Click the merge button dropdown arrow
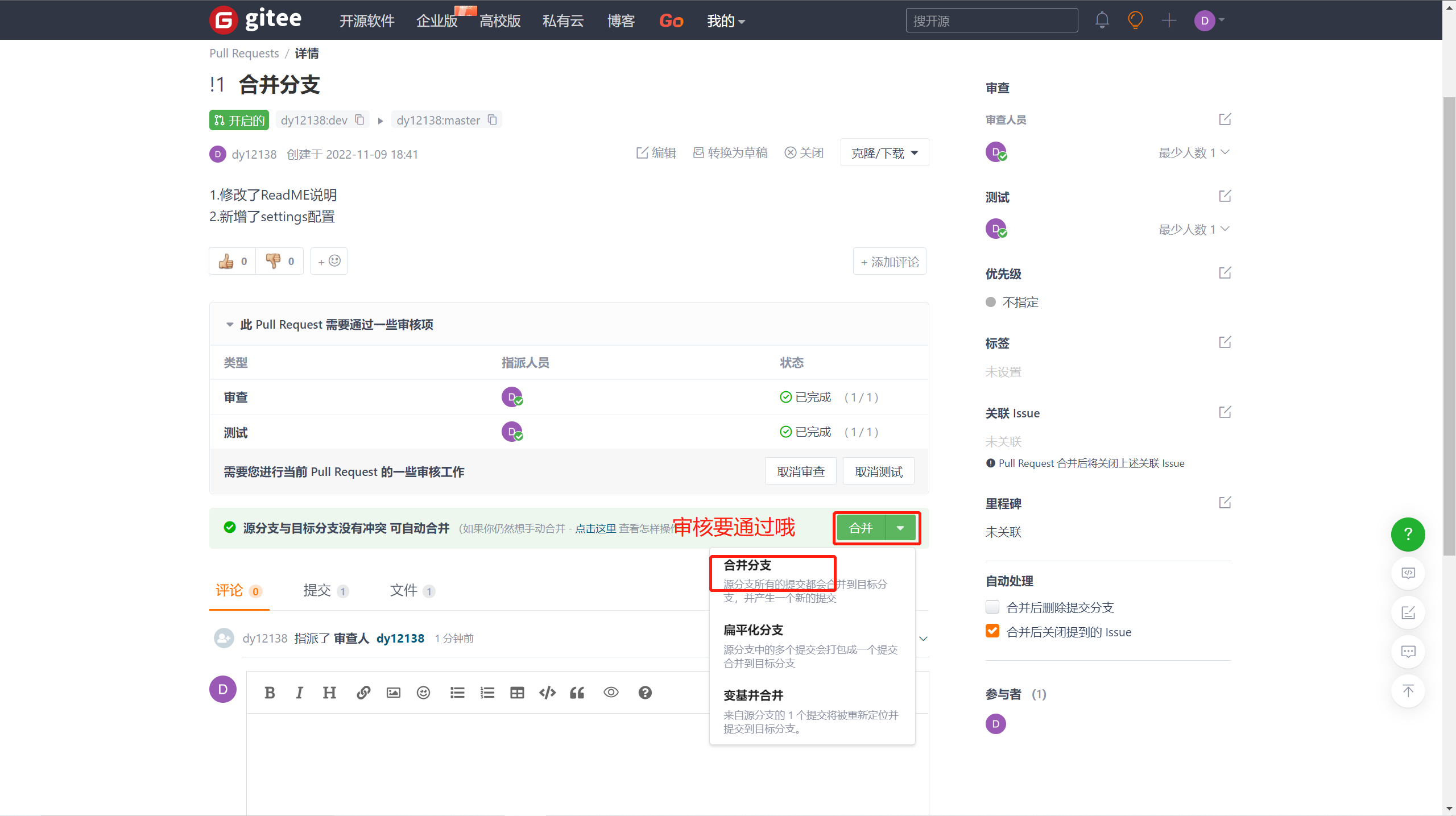This screenshot has width=1456, height=816. click(900, 528)
